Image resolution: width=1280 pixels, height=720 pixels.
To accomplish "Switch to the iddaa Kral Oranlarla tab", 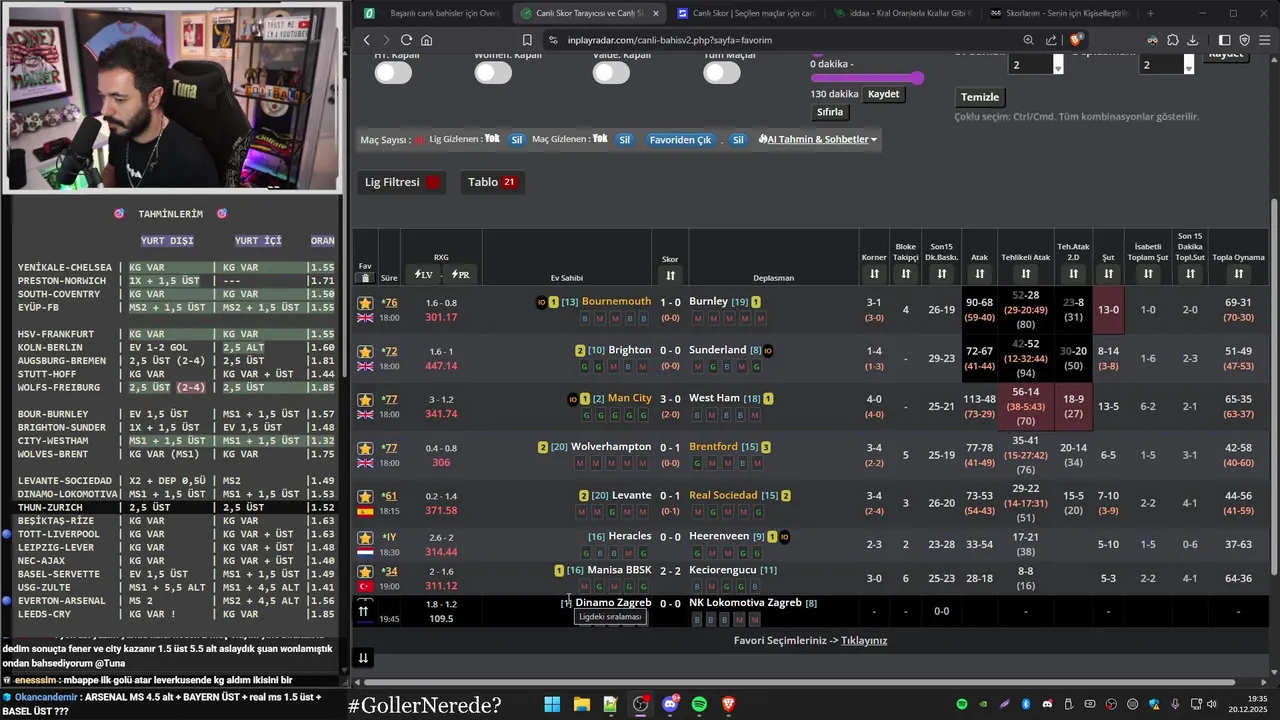I will coord(903,13).
